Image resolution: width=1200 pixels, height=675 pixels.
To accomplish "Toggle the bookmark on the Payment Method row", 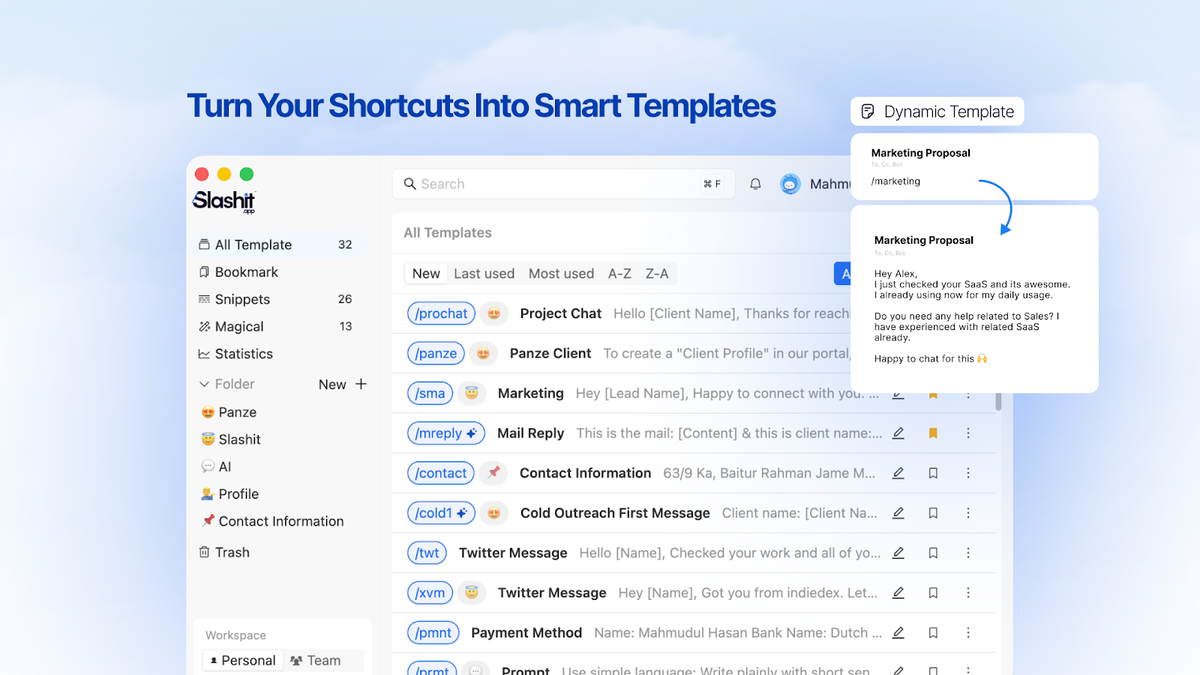I will 933,632.
